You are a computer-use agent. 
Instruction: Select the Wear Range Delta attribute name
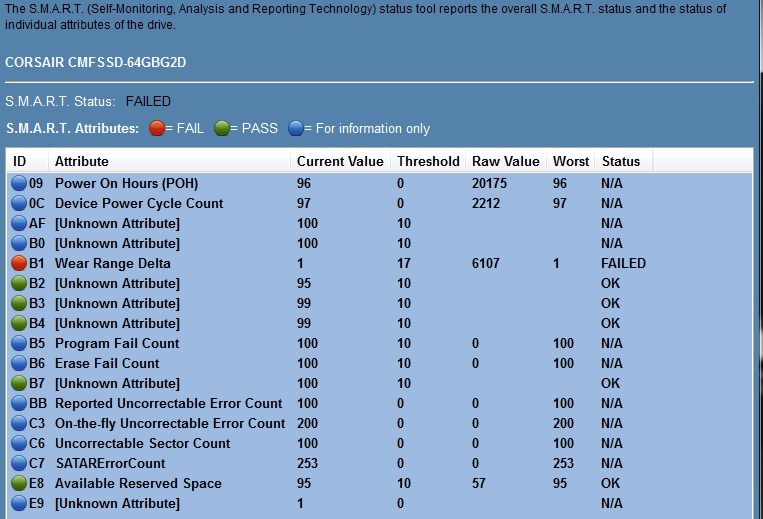[x=113, y=263]
